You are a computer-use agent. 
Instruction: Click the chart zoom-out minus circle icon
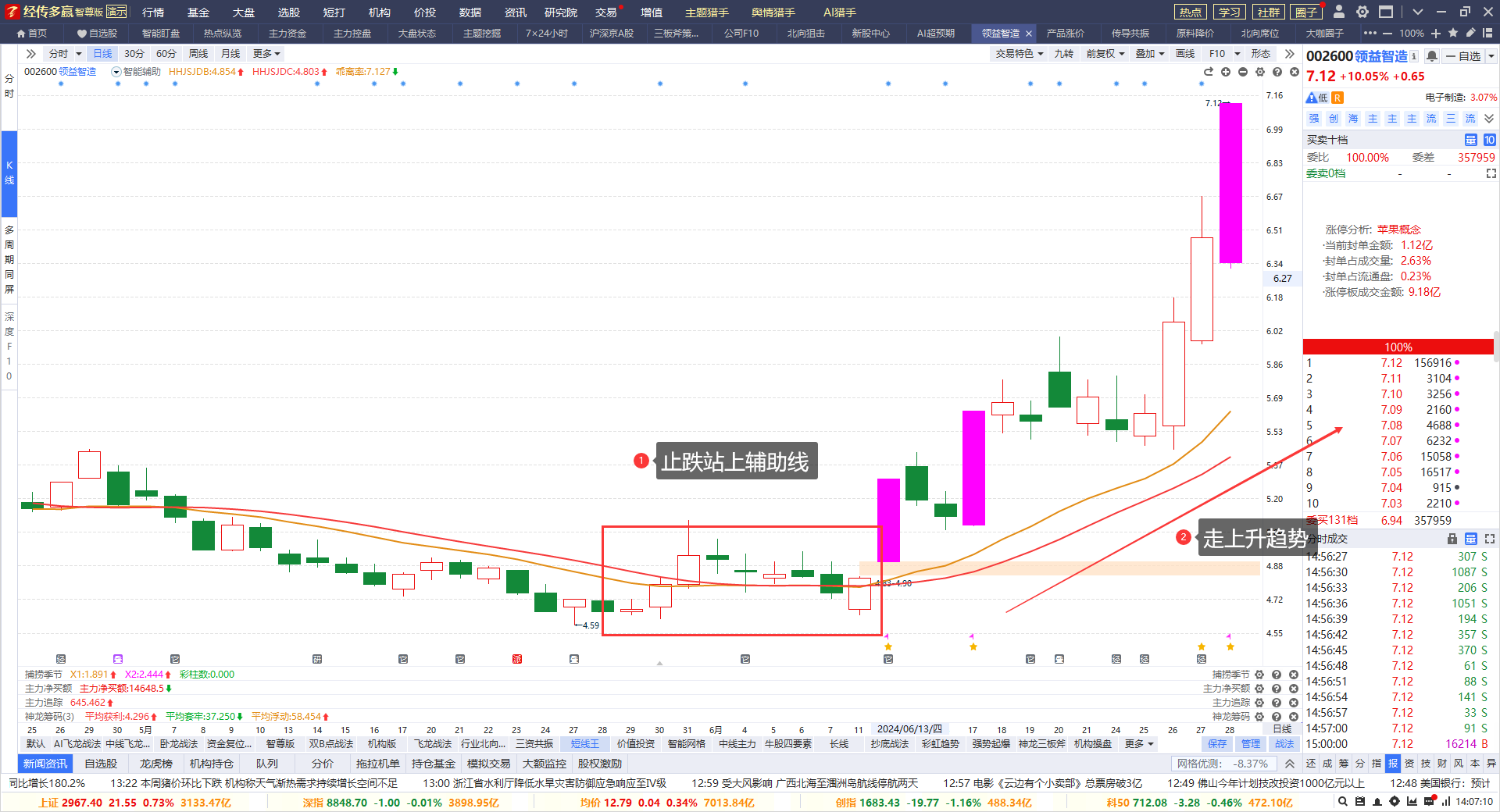(x=1243, y=72)
